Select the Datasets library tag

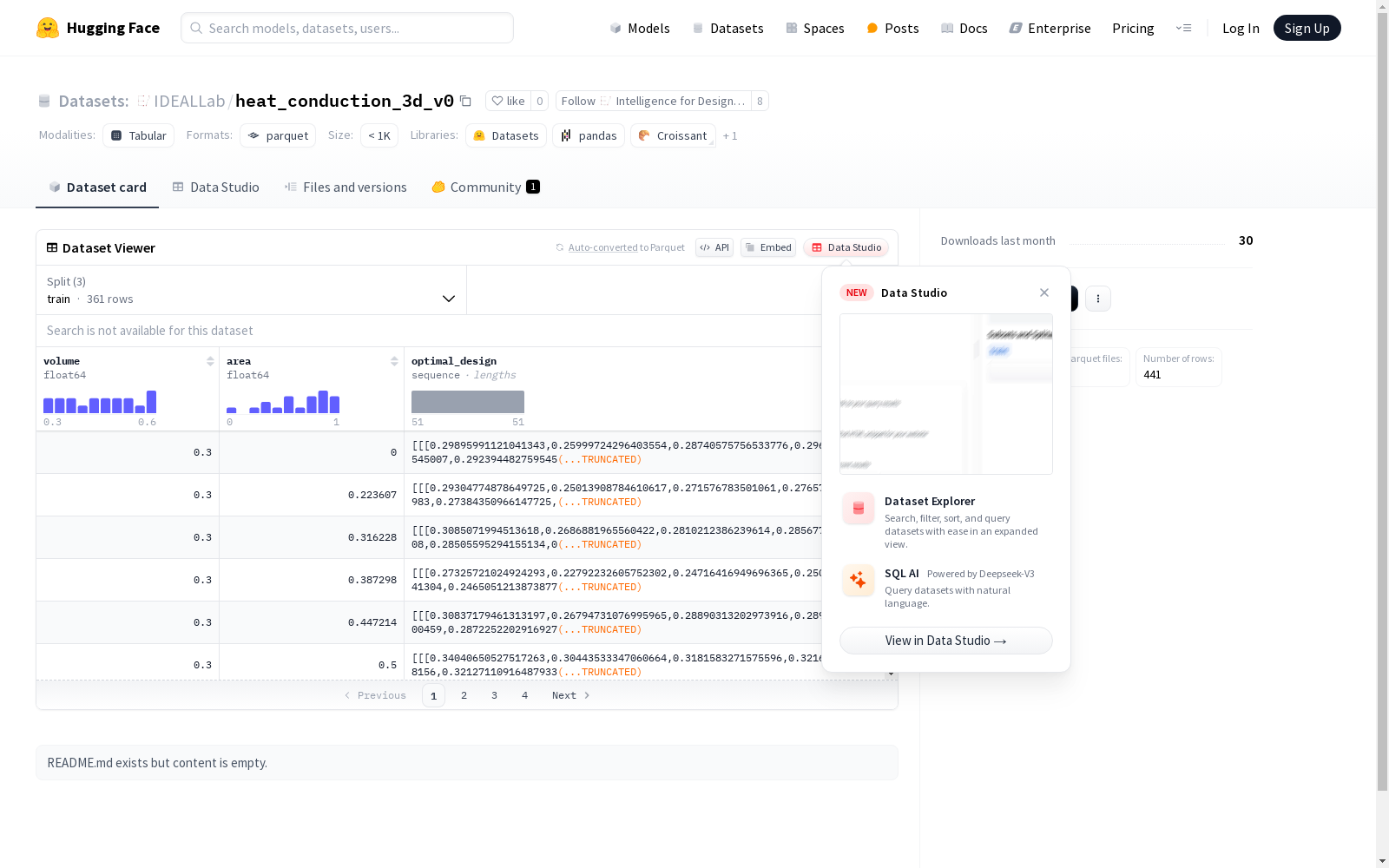pos(506,135)
